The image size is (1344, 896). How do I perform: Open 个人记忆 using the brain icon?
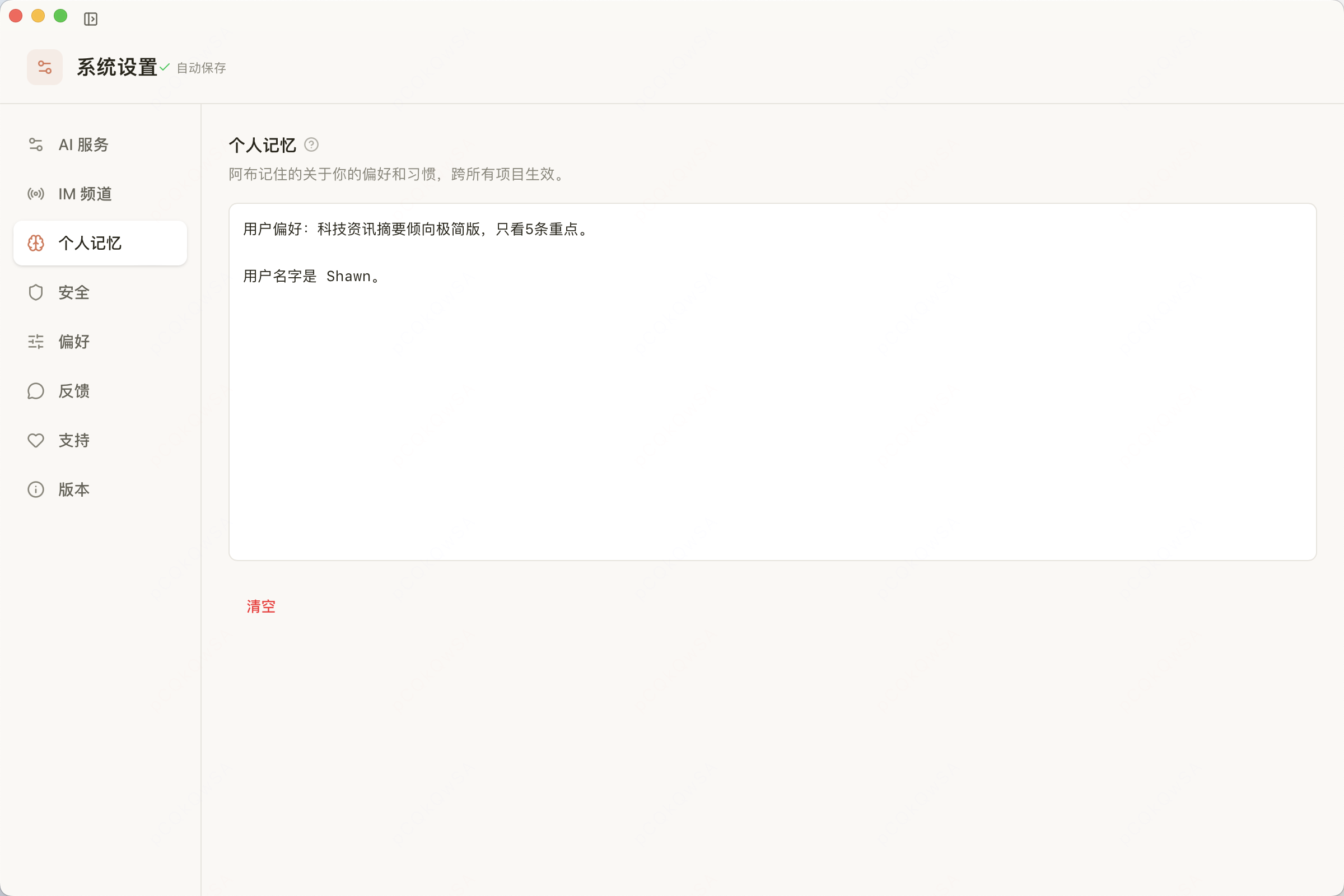point(35,243)
